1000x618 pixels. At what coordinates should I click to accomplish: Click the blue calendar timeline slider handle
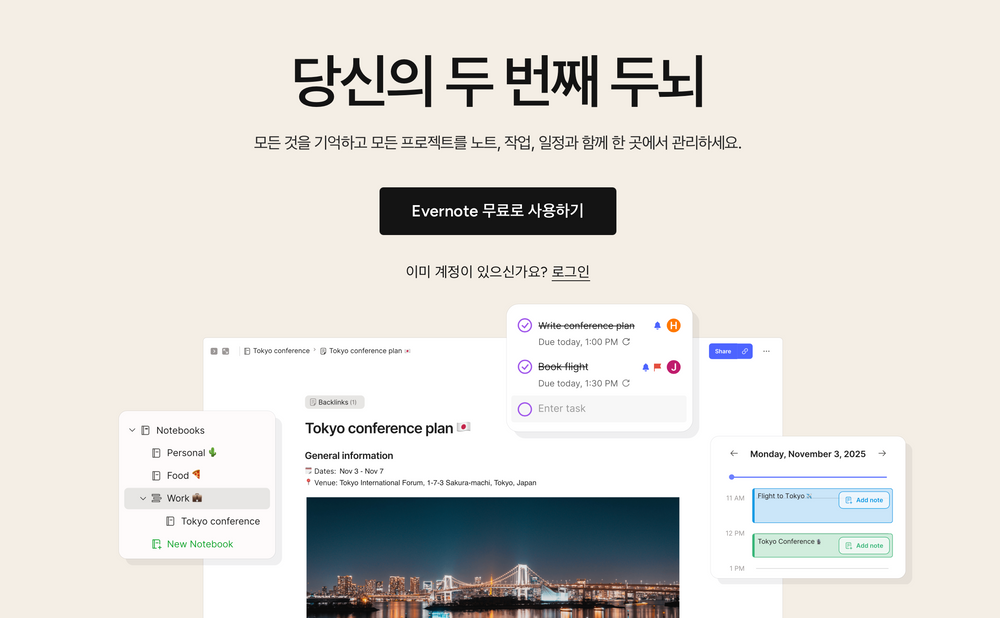[x=732, y=477]
